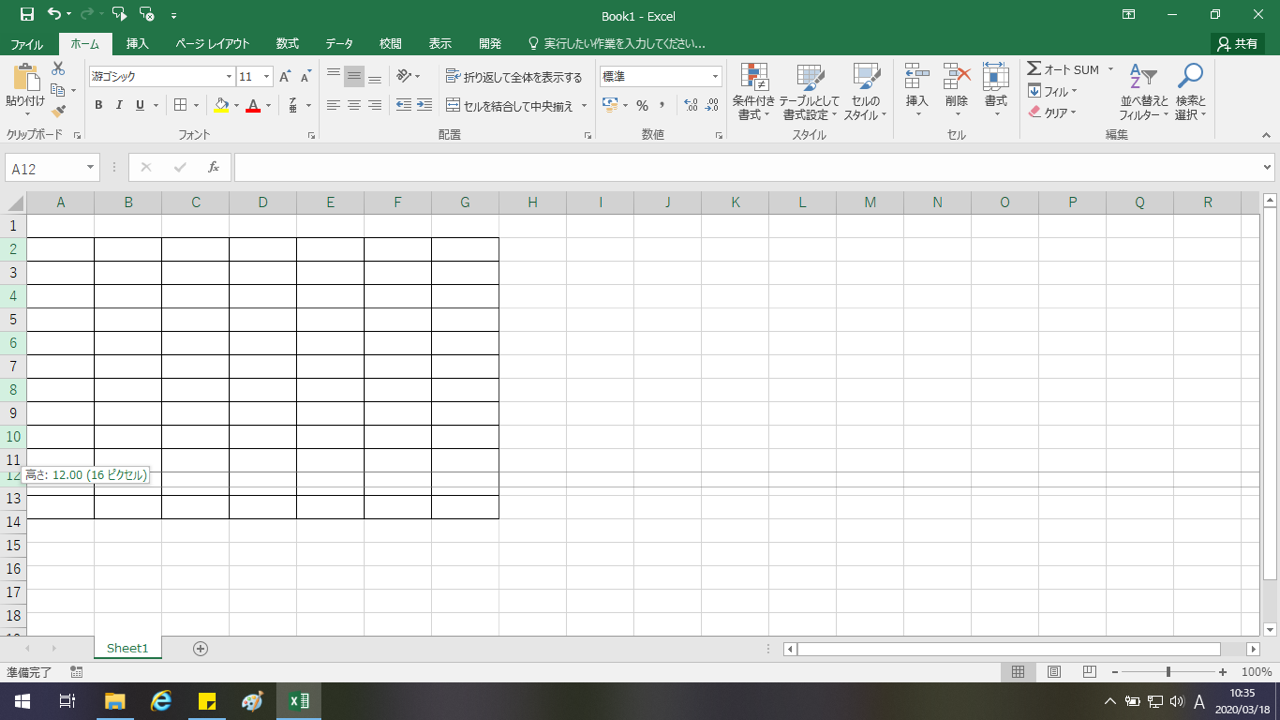Click the Format (書式) icon
Viewport: 1280px width, 720px height.
coord(996,78)
